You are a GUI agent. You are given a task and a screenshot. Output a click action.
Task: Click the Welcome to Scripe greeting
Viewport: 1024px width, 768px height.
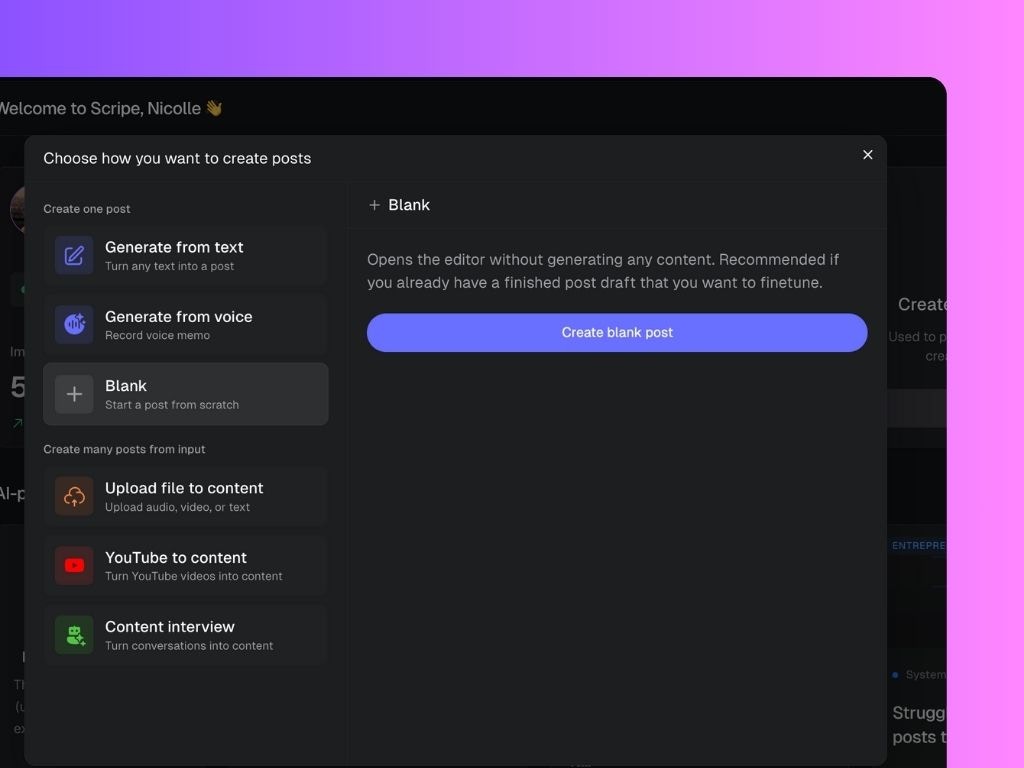tap(110, 108)
